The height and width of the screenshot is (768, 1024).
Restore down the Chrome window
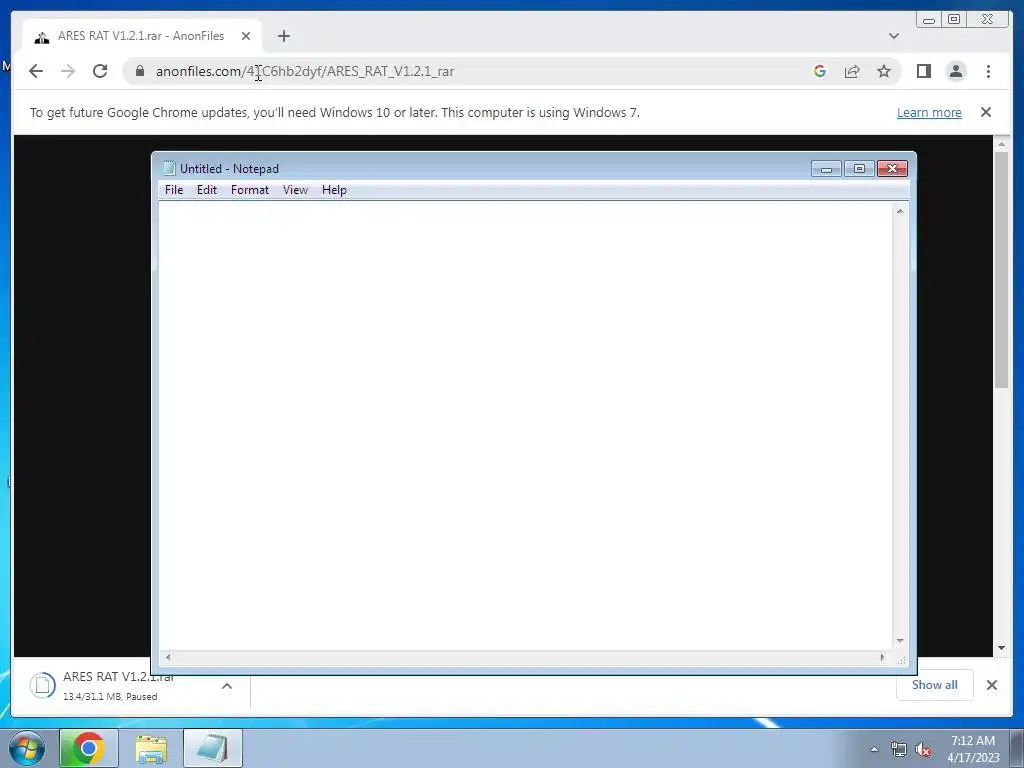[954, 20]
